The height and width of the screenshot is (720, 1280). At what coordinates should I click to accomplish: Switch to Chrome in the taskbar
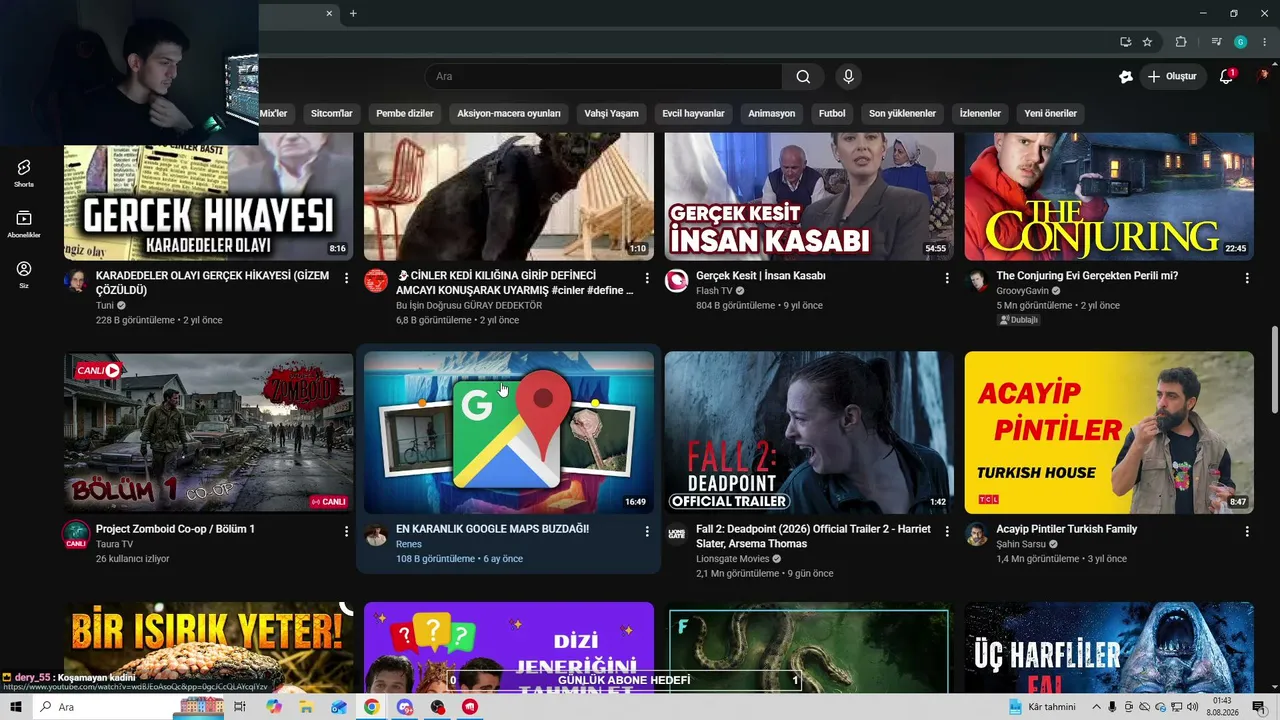(x=371, y=707)
